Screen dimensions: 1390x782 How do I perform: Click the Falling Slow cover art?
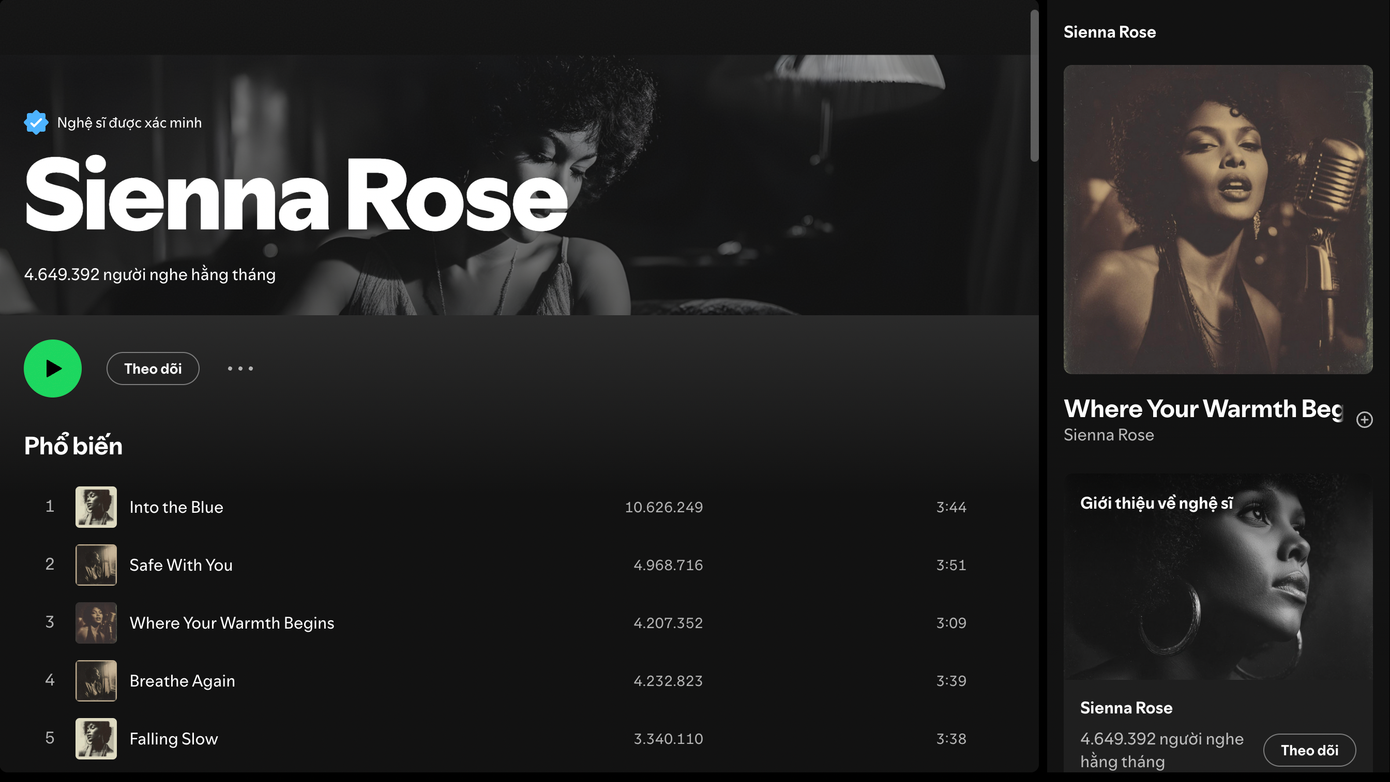(96, 739)
